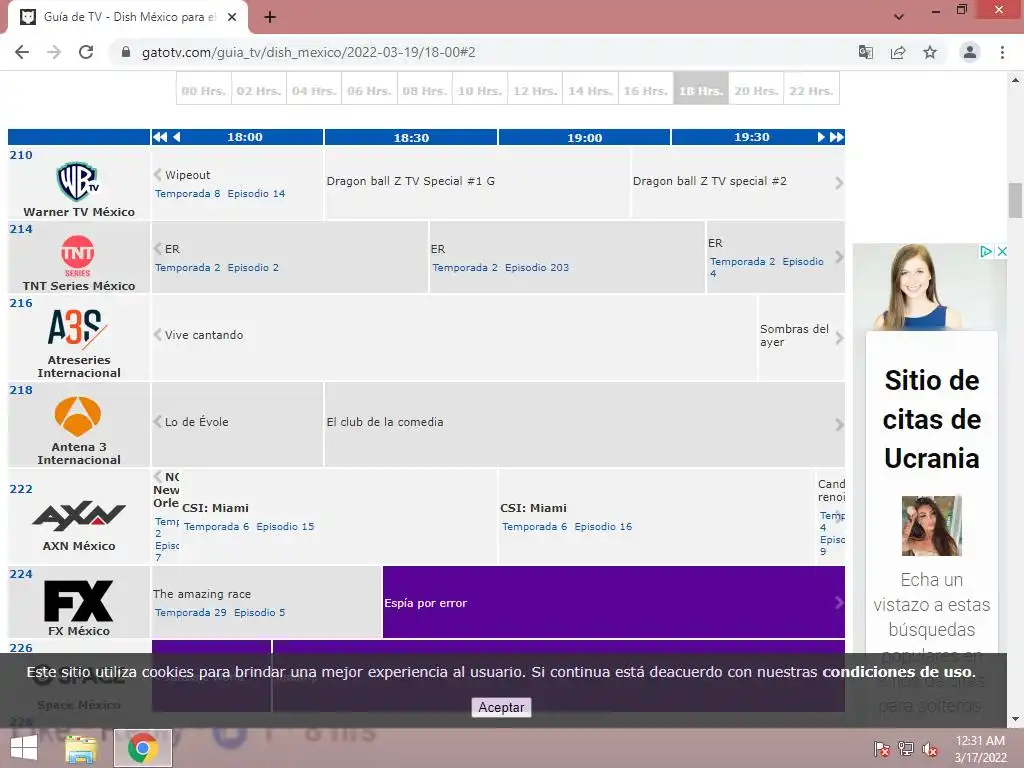
Task: Click the browser forward arrow
Action: [54, 52]
